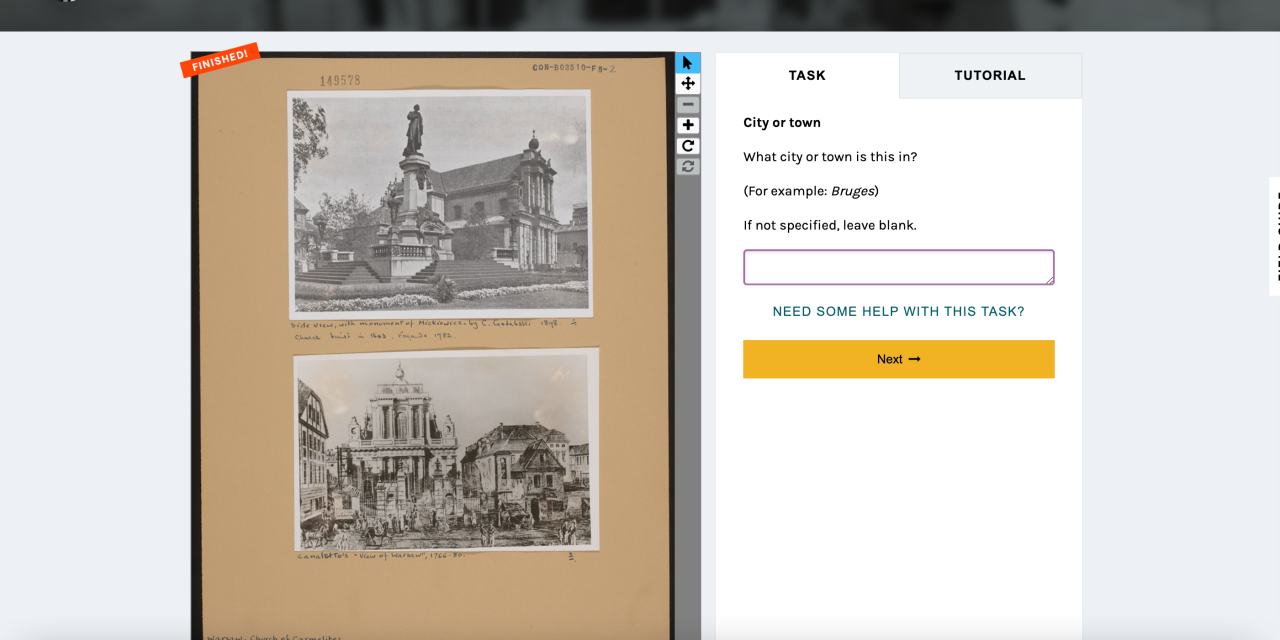Click the yellow Next button
The image size is (1280, 640).
click(x=899, y=359)
